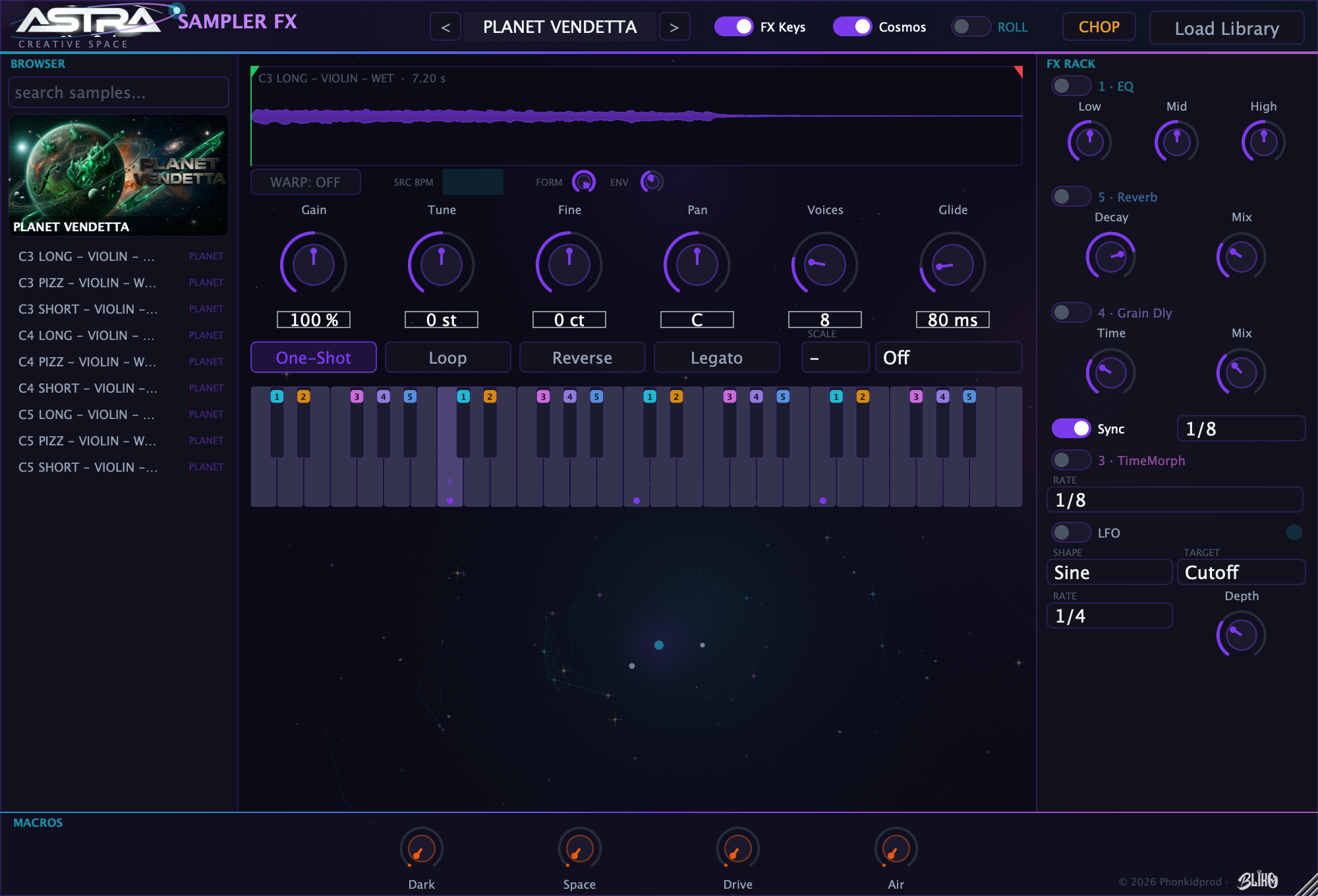This screenshot has height=896, width=1318.
Task: Enable the EQ effect toggle
Action: (x=1072, y=86)
